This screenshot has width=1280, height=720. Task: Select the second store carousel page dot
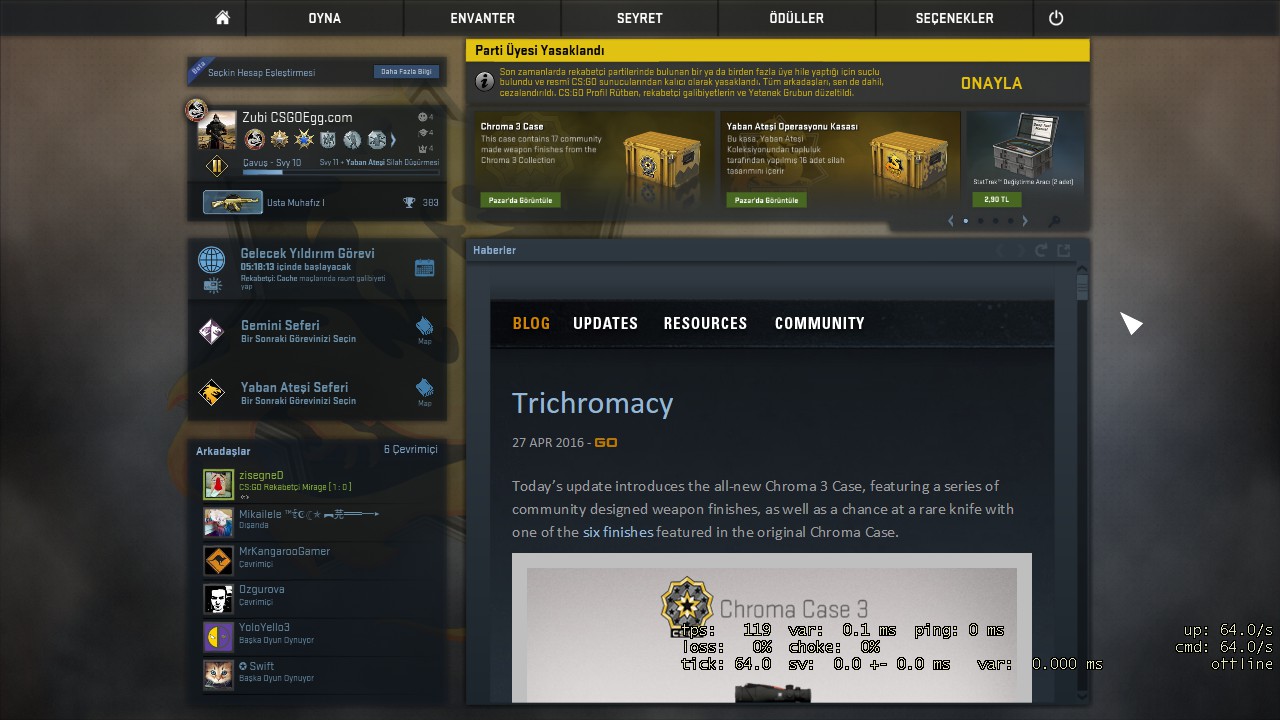(980, 221)
